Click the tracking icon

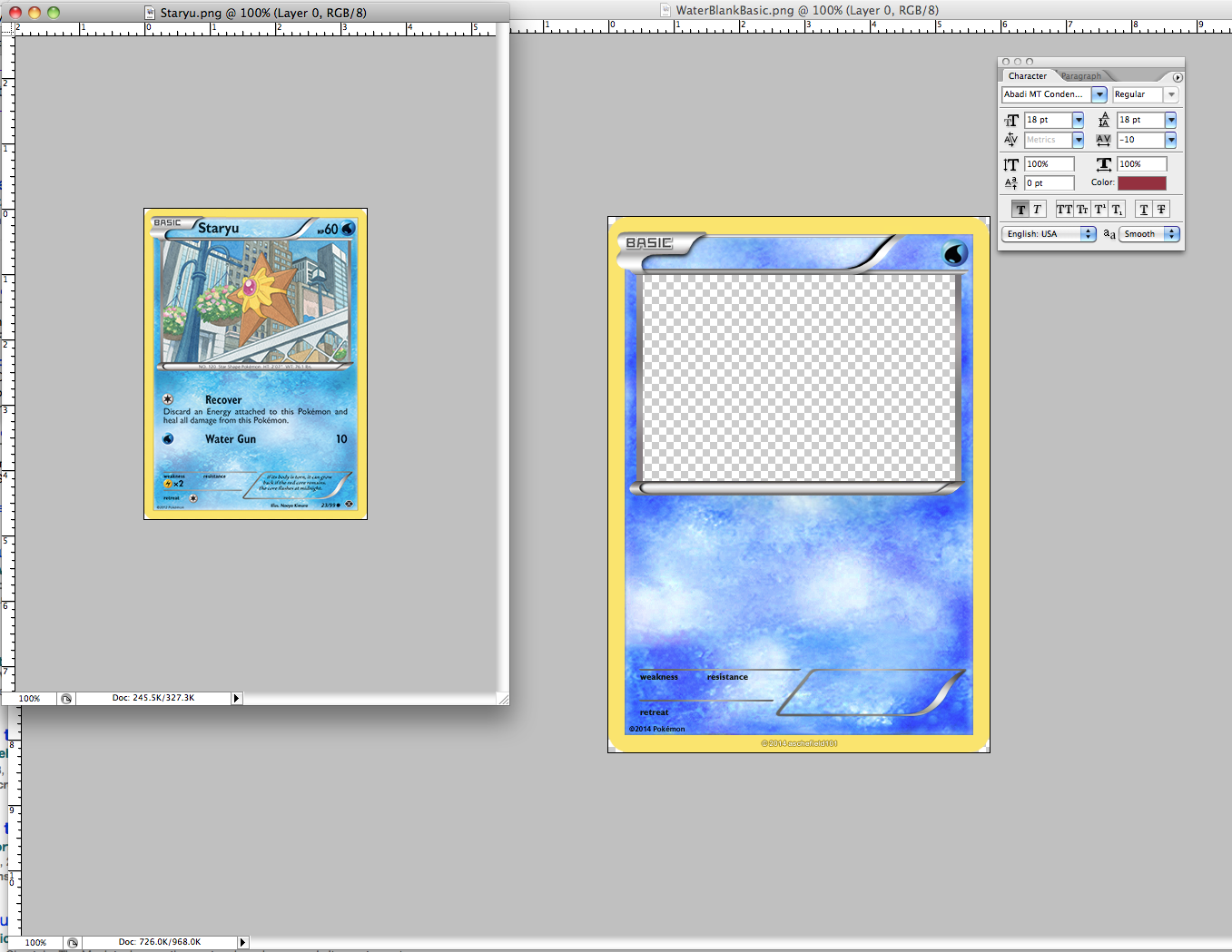pos(1104,140)
